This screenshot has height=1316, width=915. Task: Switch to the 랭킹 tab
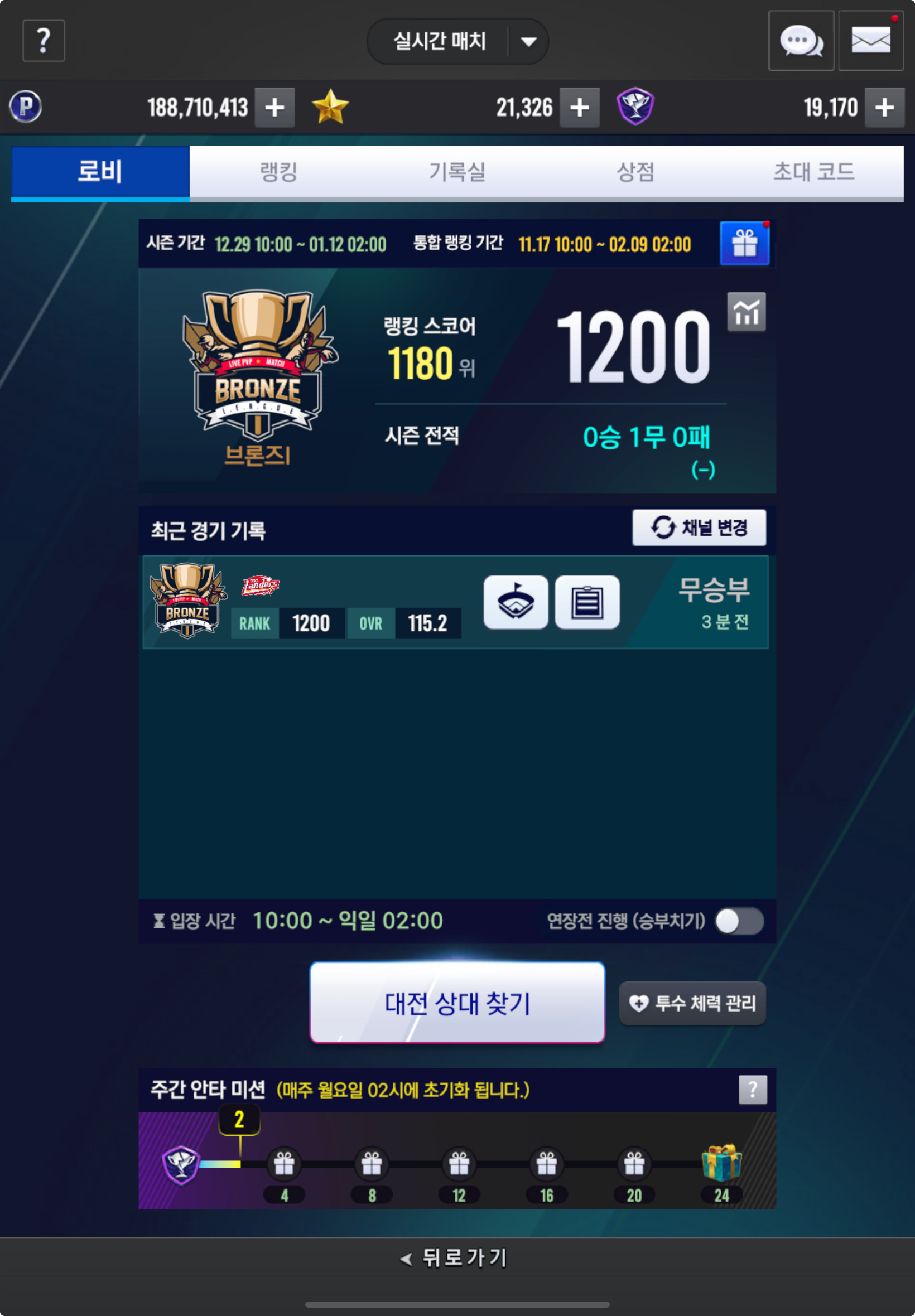point(278,172)
